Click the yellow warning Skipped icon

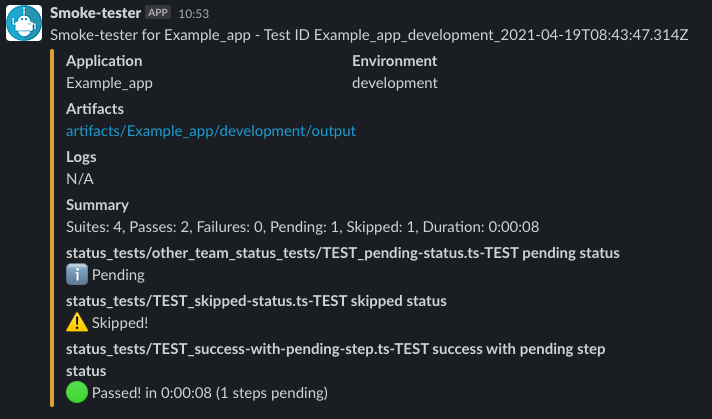(77, 322)
